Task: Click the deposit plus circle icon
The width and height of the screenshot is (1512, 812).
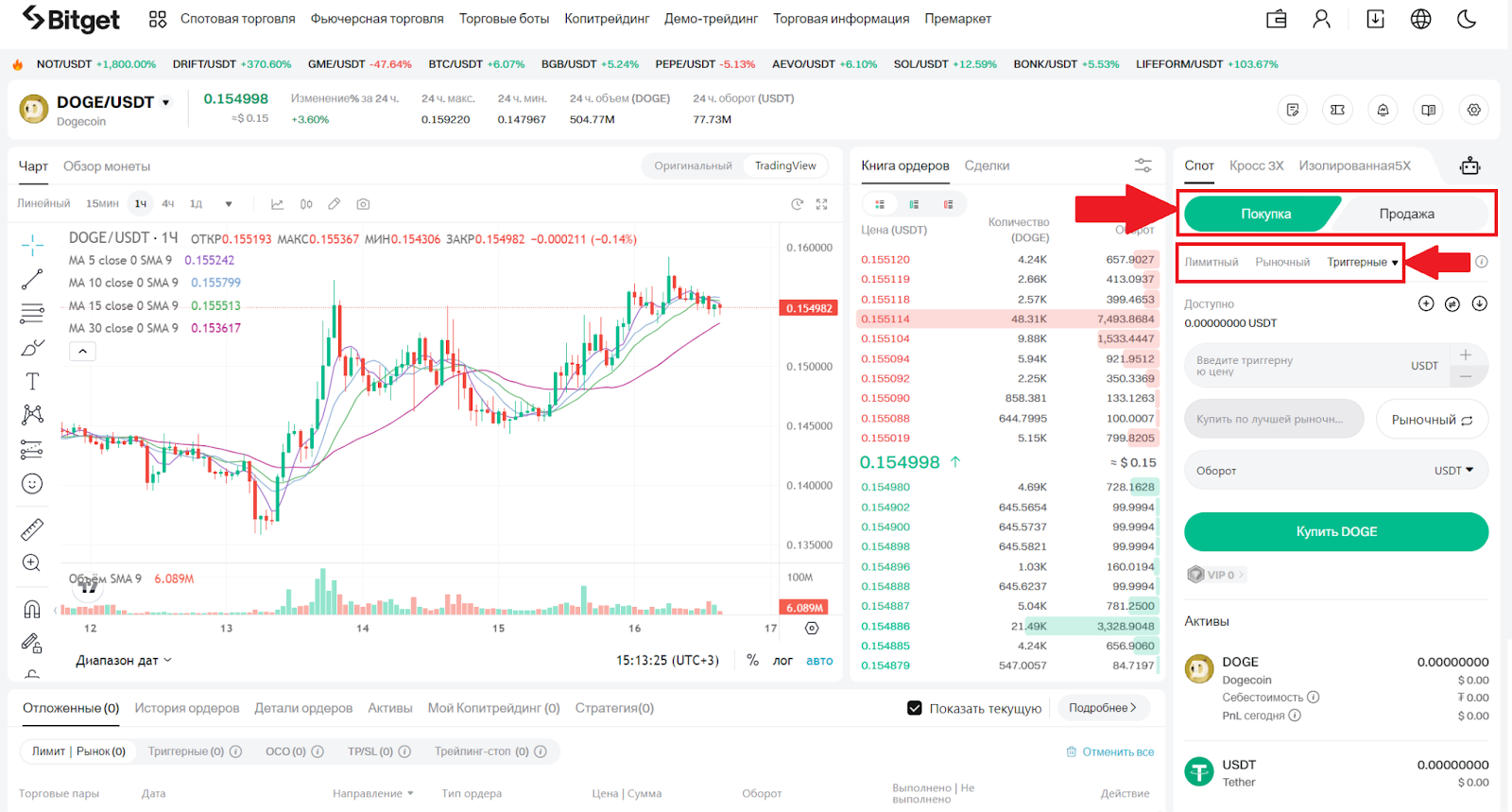Action: tap(1426, 303)
